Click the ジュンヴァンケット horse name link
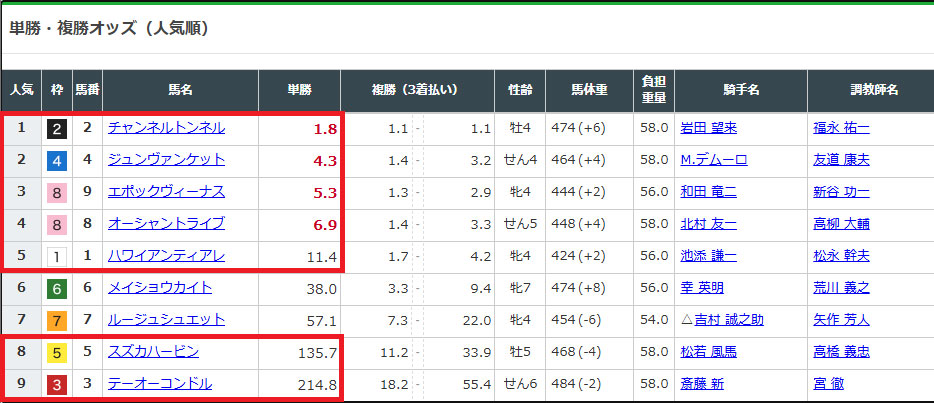Screen dimensions: 934x403 click(x=166, y=160)
